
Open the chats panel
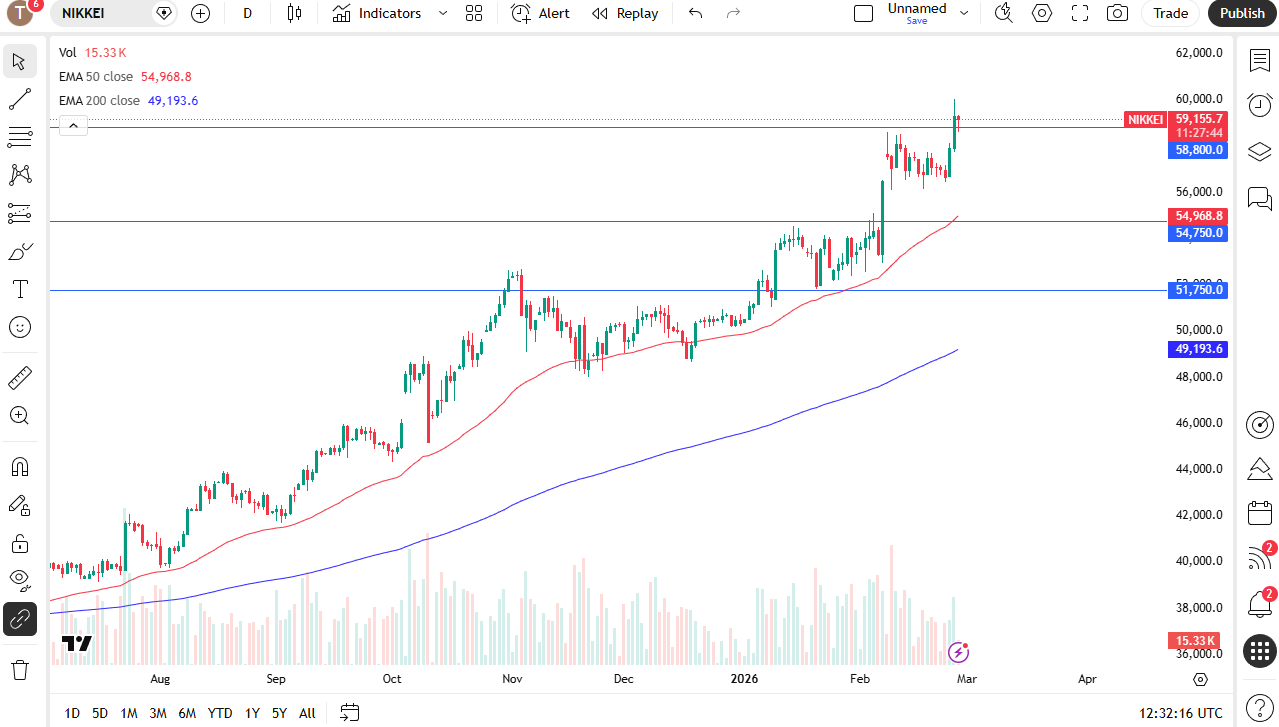click(1259, 197)
